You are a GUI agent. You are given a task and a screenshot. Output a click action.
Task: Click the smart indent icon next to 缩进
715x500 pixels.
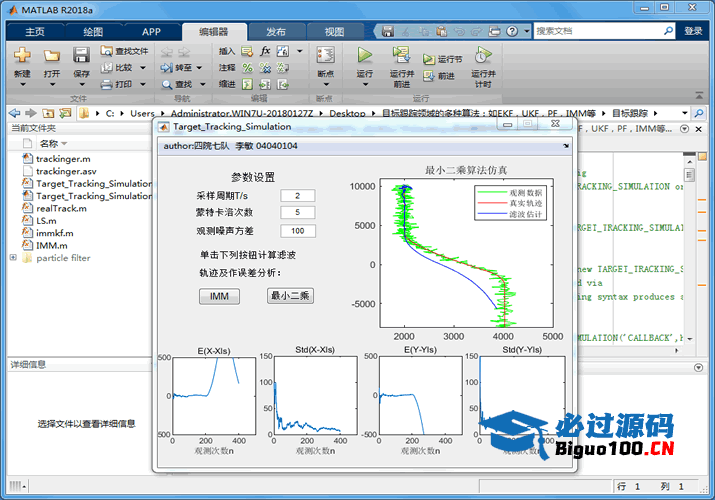pos(247,84)
